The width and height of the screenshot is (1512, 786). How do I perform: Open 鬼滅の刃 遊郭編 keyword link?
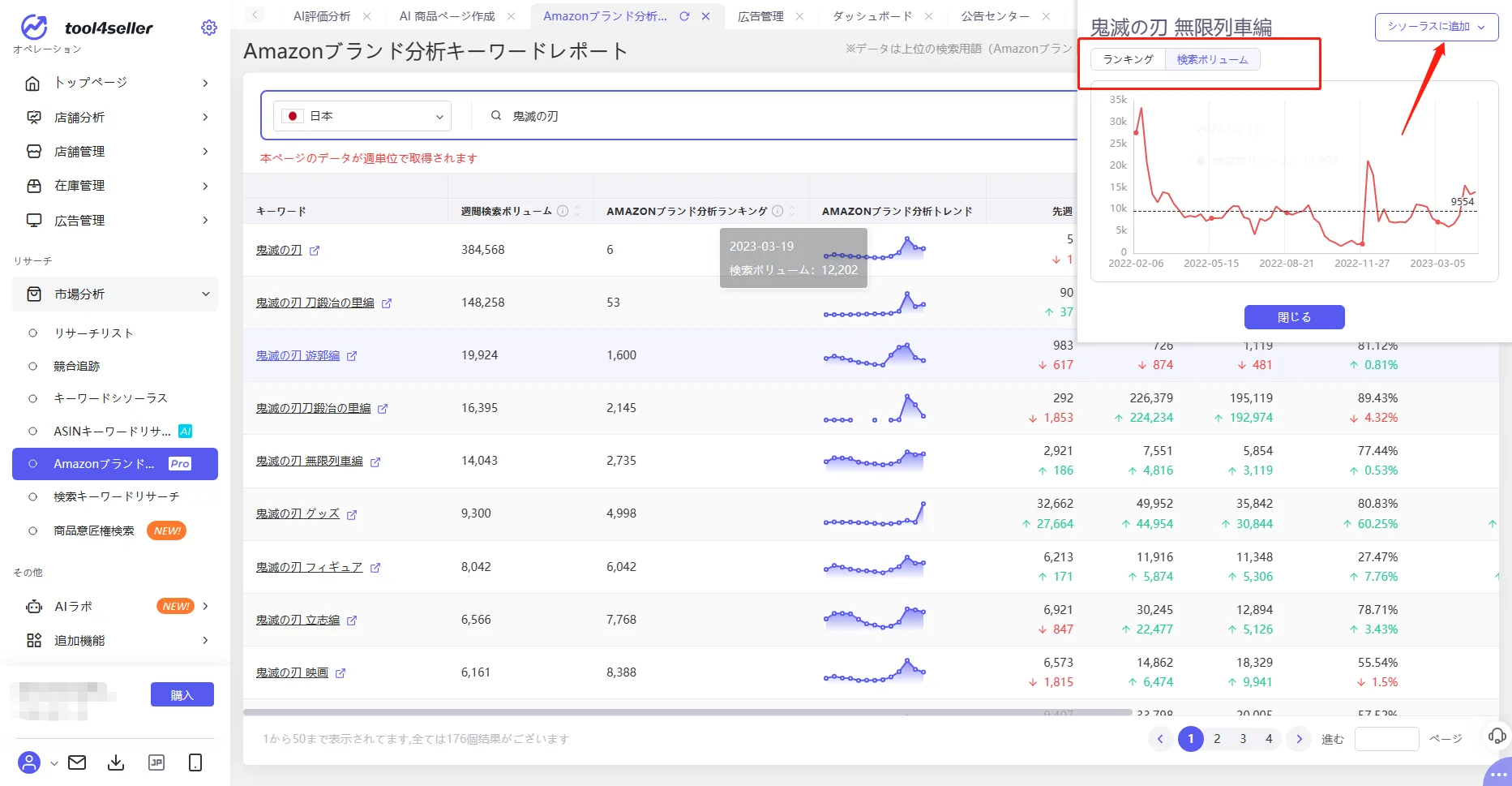[298, 356]
